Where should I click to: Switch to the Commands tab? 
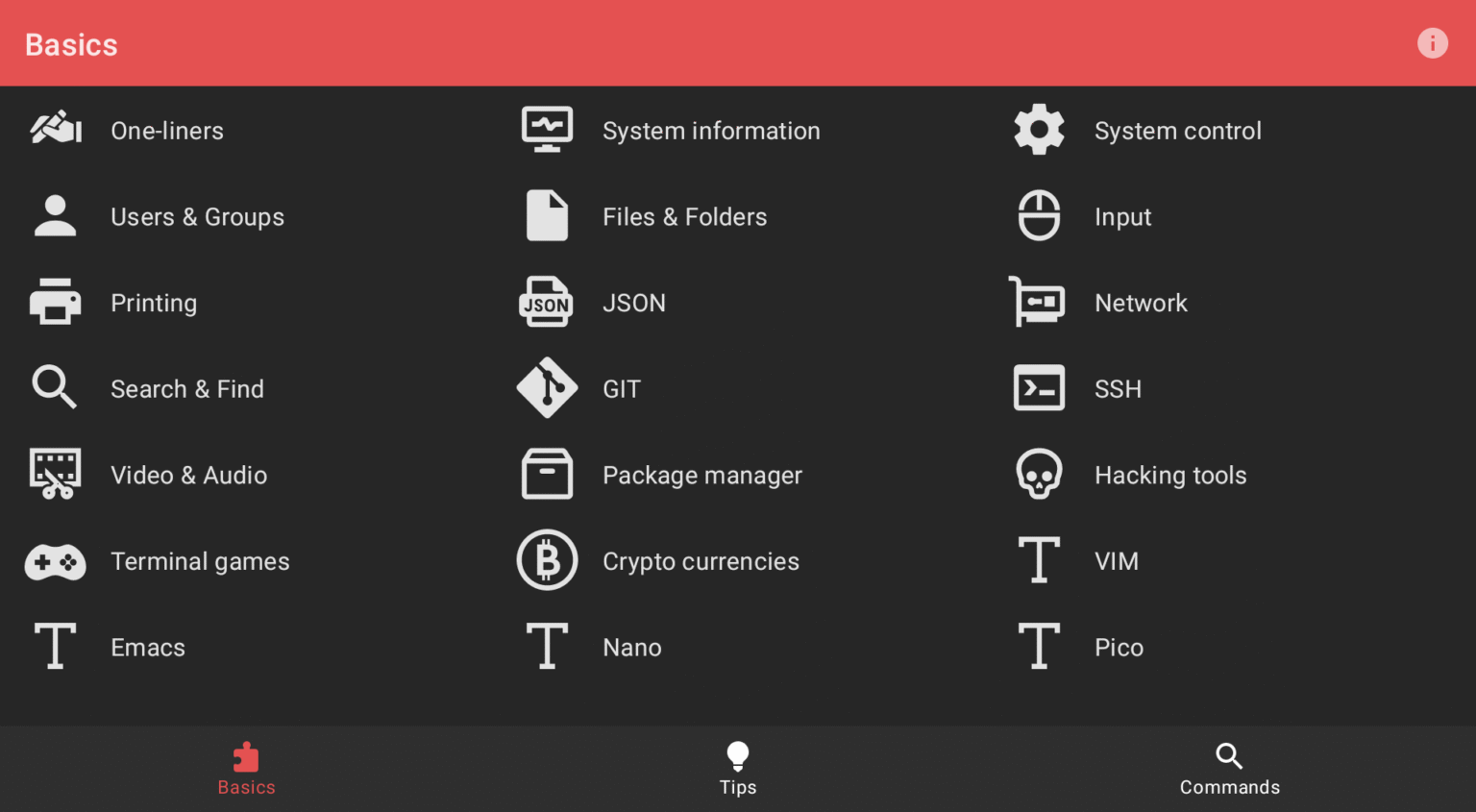(1230, 768)
